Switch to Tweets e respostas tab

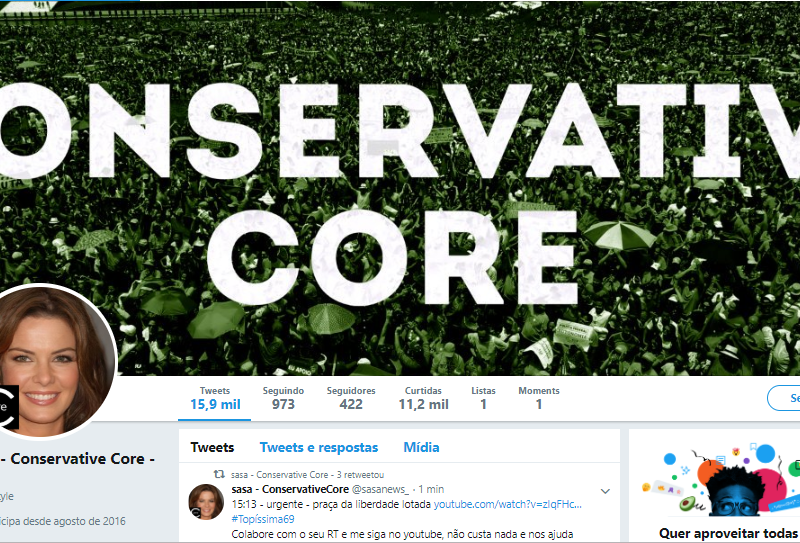(319, 448)
